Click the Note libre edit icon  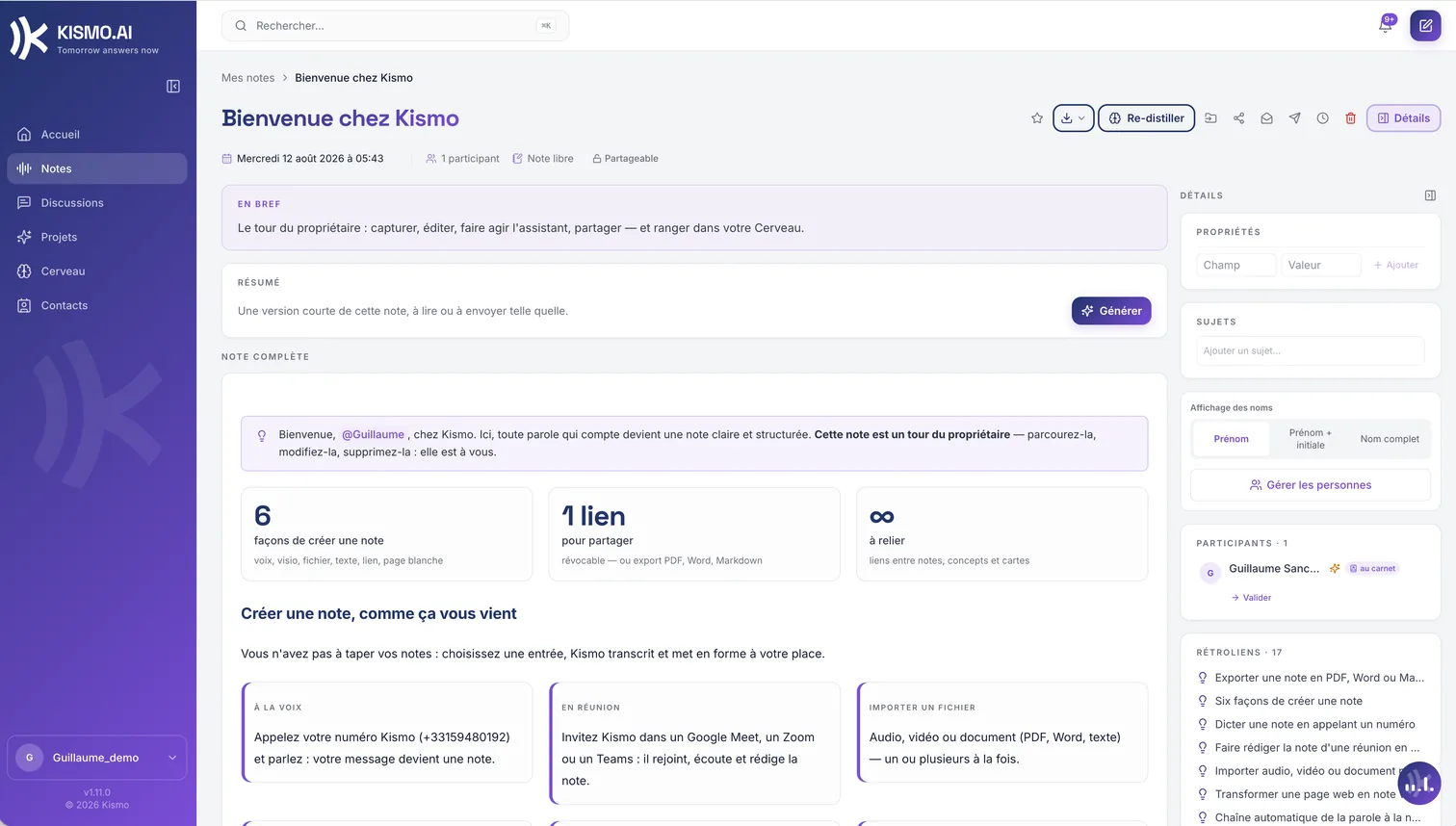[517, 159]
